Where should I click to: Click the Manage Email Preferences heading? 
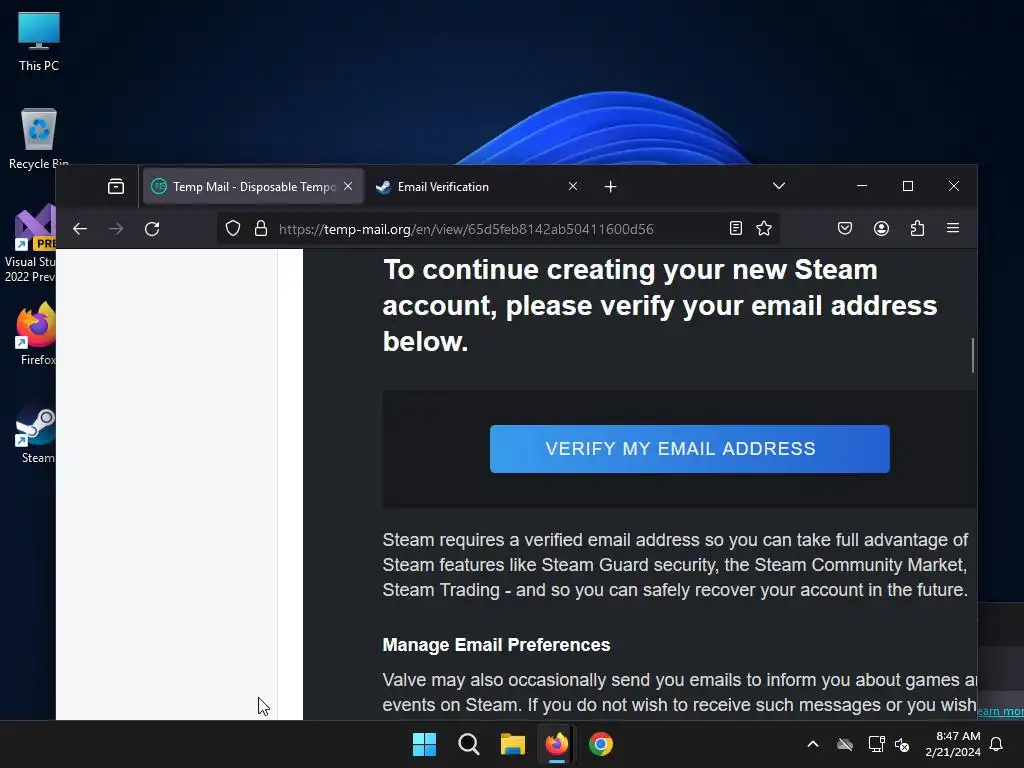[x=496, y=645]
